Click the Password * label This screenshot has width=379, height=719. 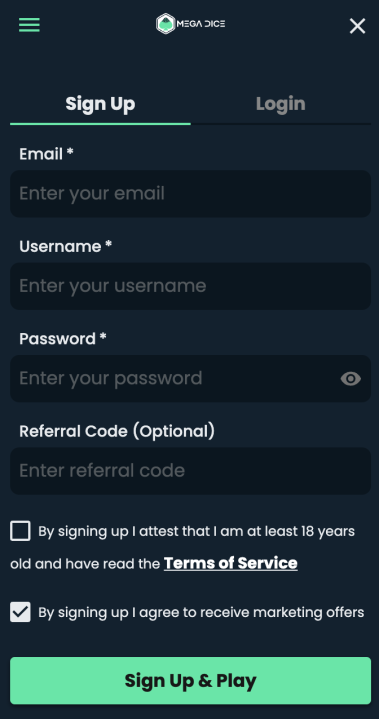[x=63, y=339]
